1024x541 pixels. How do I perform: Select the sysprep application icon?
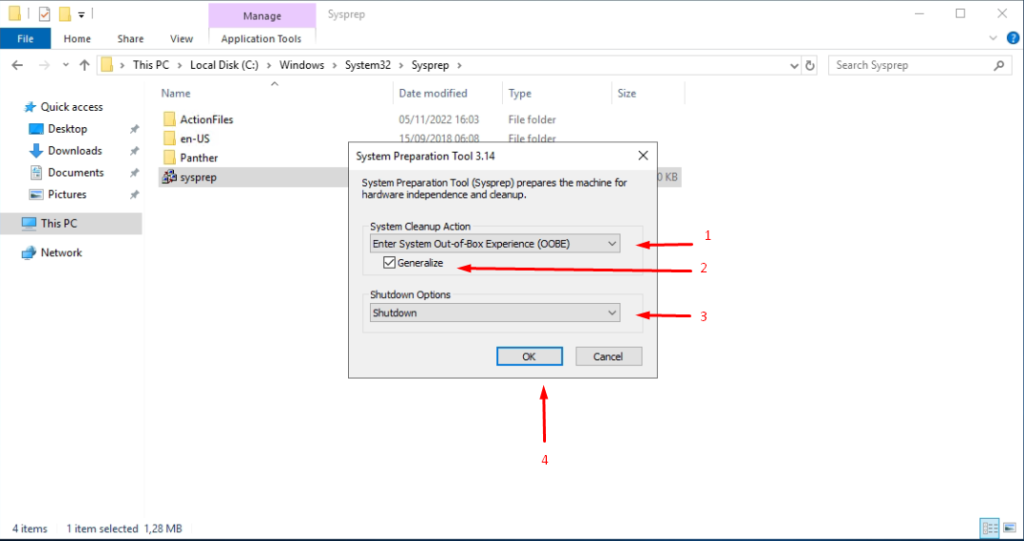[169, 177]
